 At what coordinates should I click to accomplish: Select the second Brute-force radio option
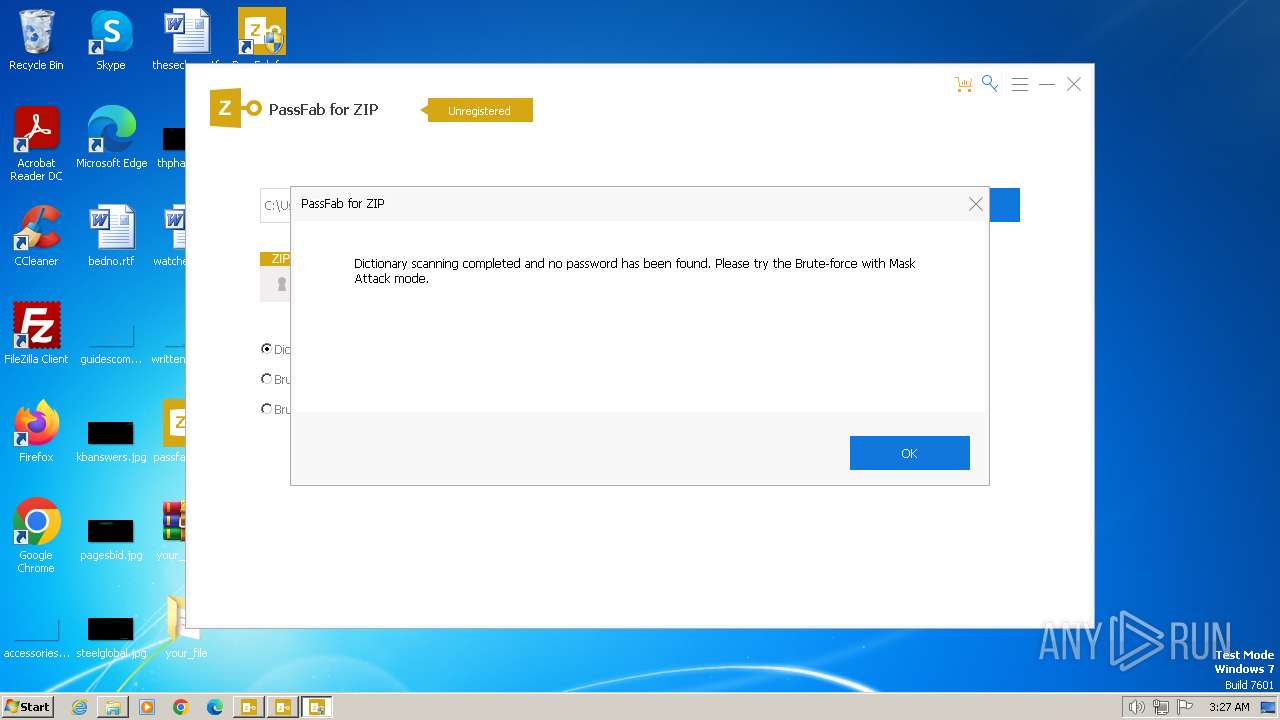(x=266, y=379)
